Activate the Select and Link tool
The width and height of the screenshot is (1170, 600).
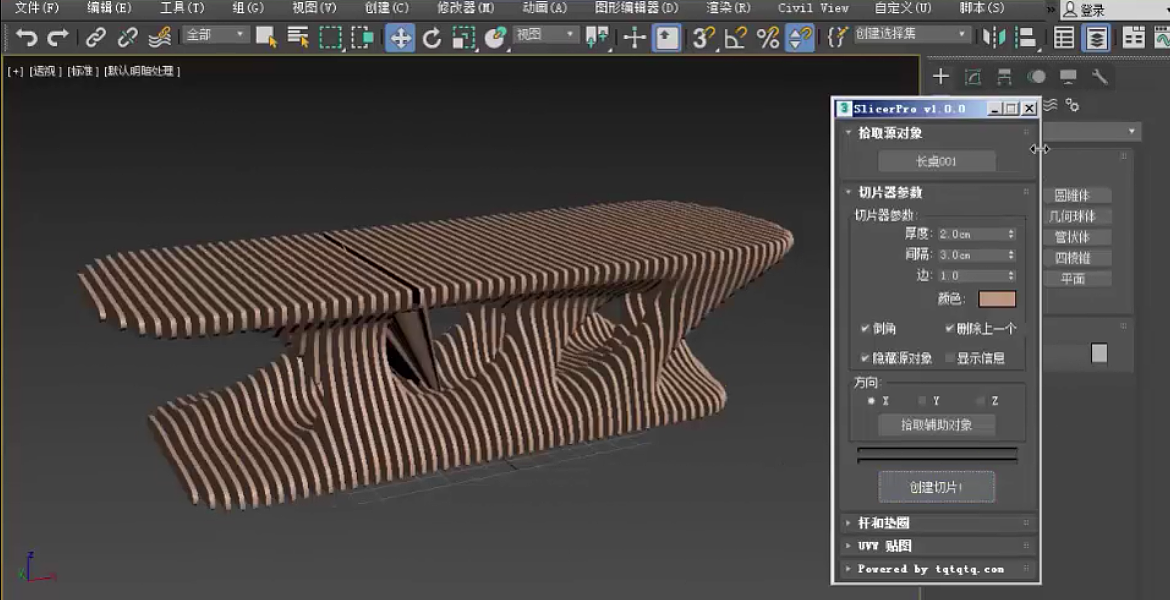click(95, 38)
